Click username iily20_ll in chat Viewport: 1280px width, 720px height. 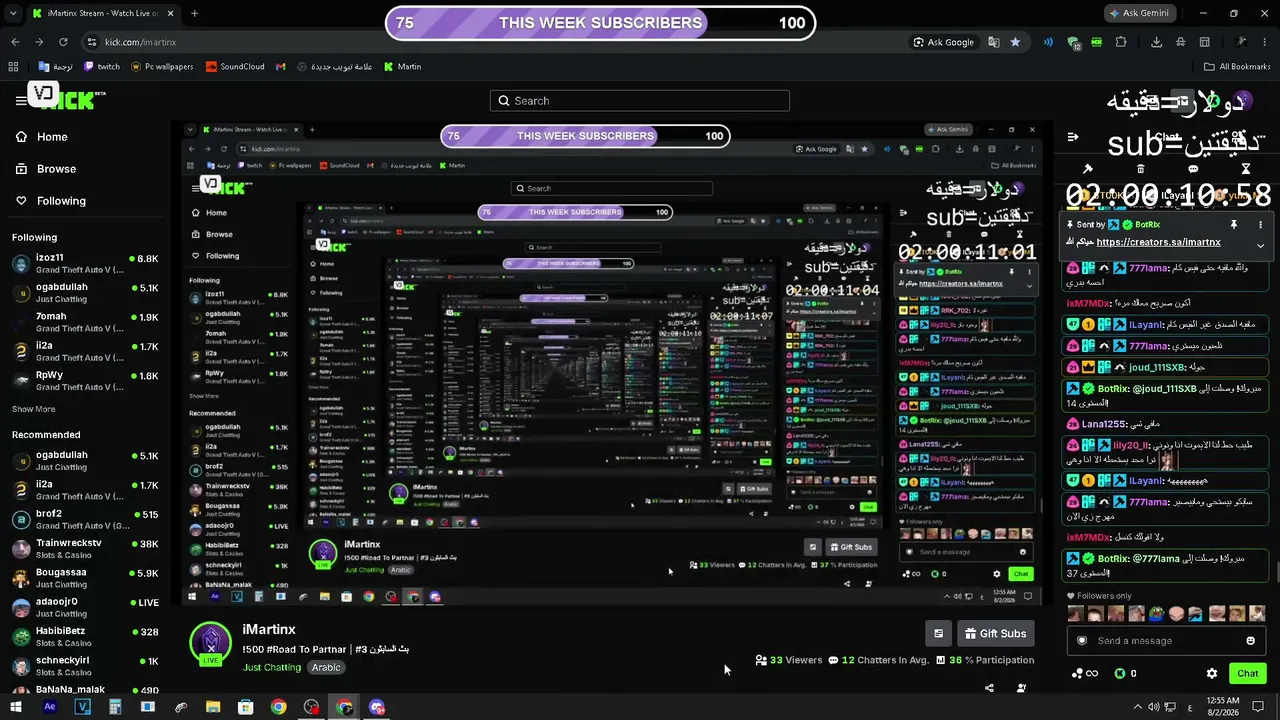point(1133,445)
